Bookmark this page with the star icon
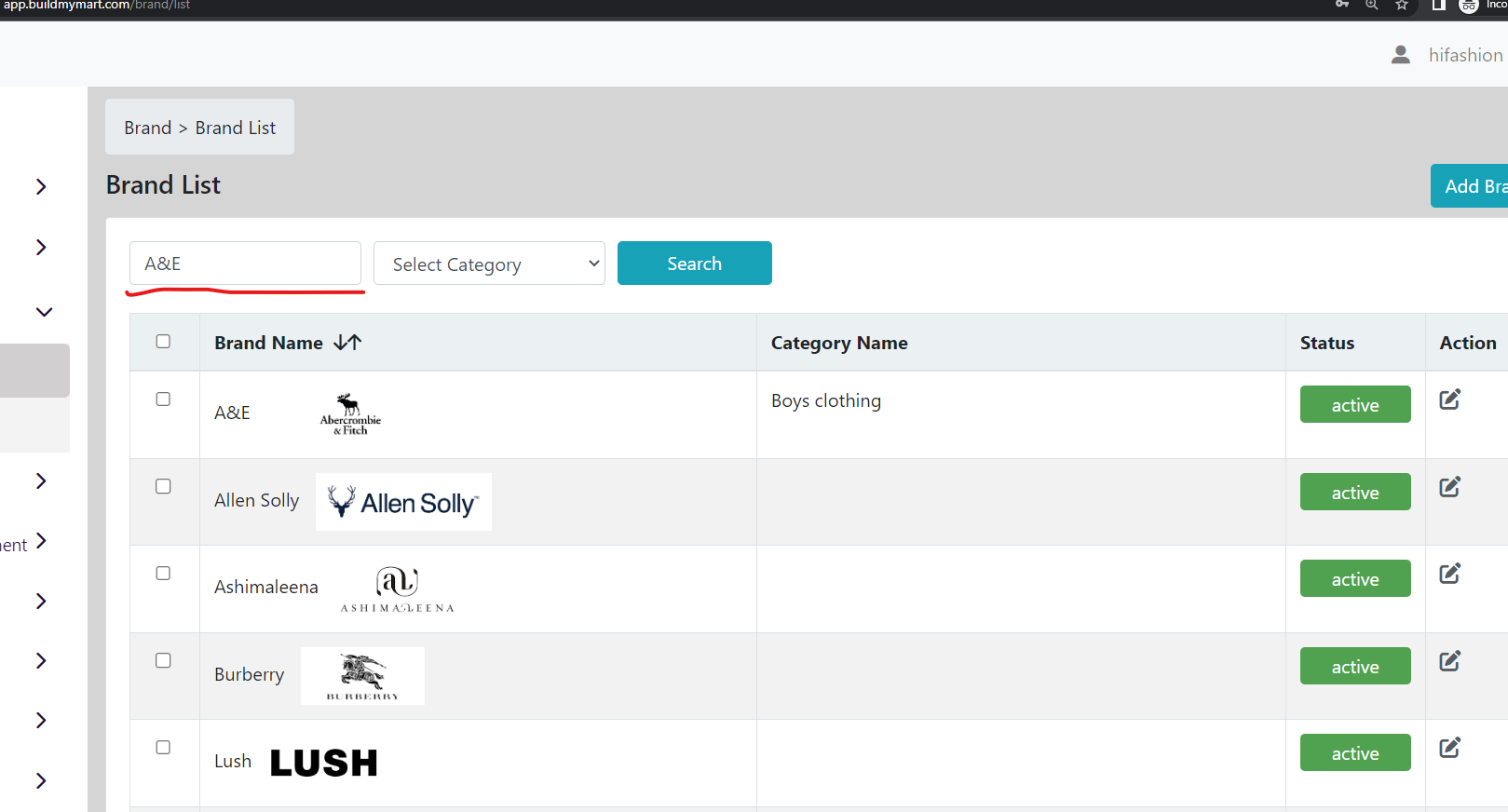Screen dimensions: 1508x812 tap(1402, 5)
